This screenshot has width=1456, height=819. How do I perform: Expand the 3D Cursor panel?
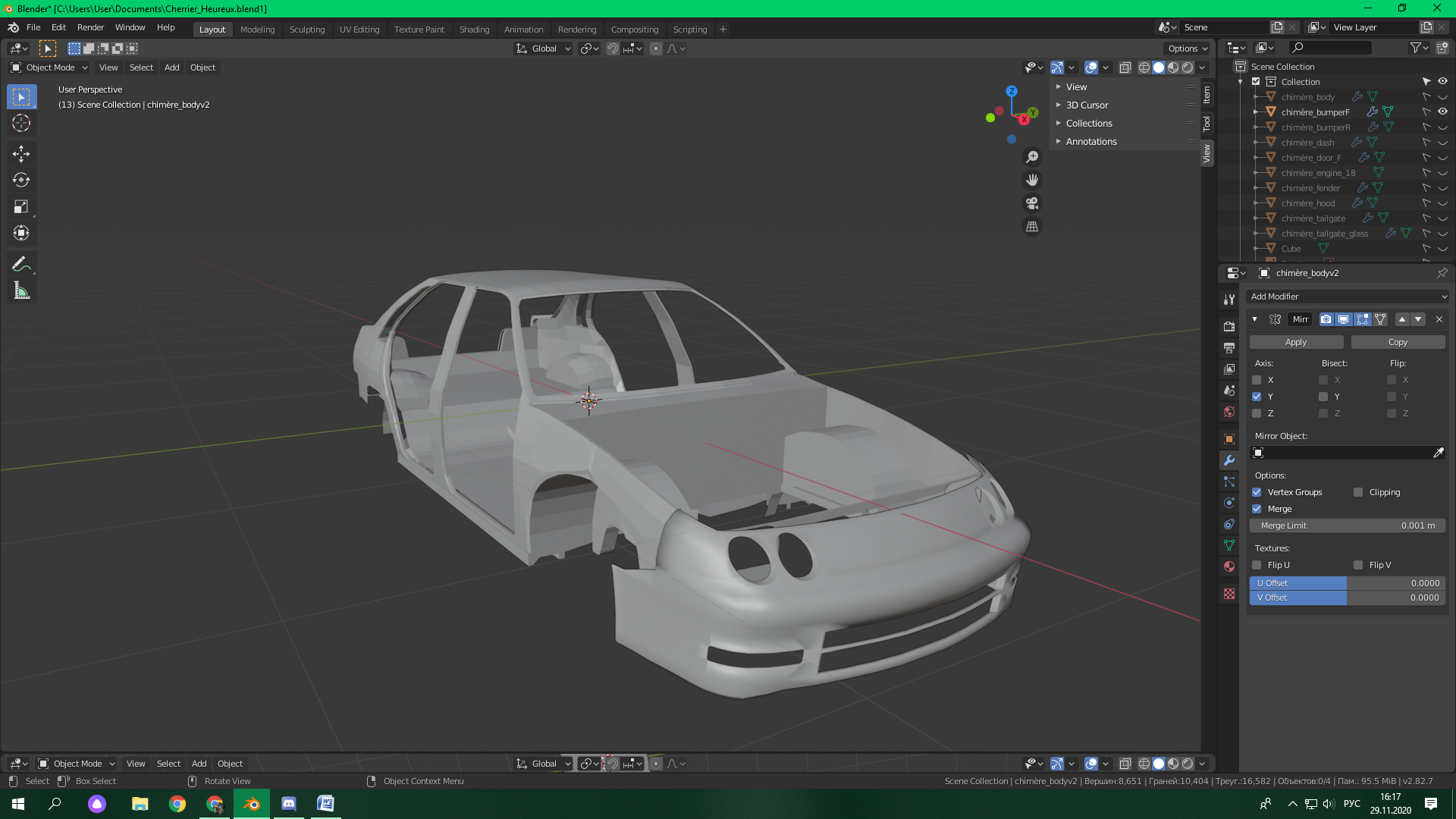point(1087,105)
